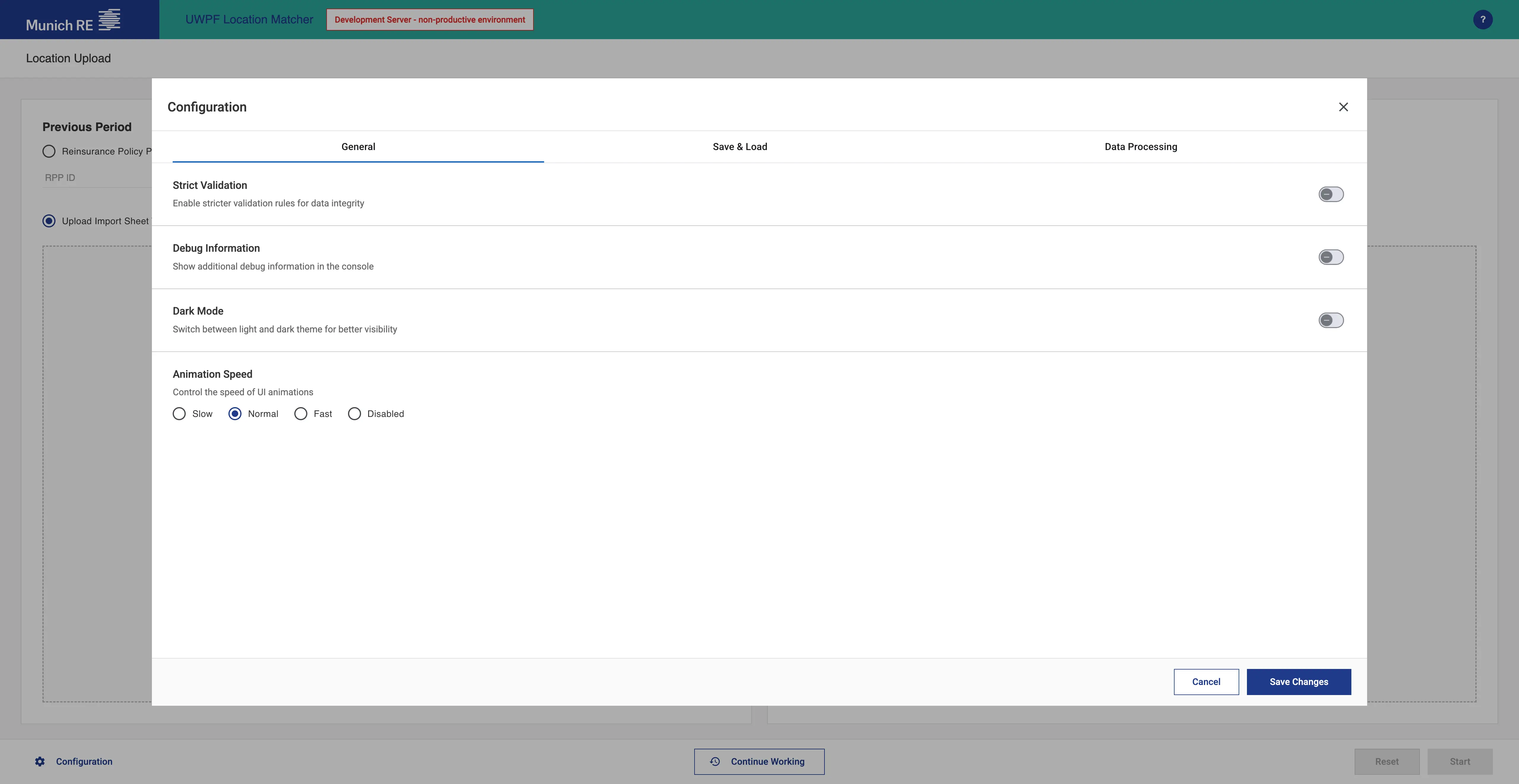The height and width of the screenshot is (784, 1519).
Task: Select Upload Import Sheet radio option
Action: pos(49,221)
